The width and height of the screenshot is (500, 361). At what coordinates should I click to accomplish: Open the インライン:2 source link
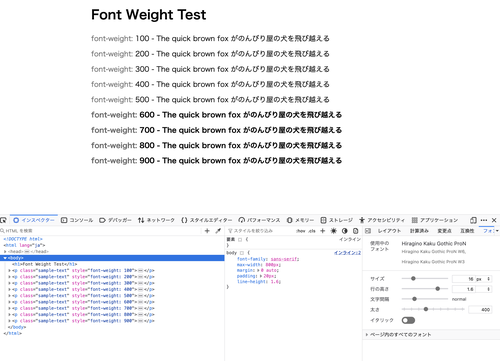[x=347, y=253]
